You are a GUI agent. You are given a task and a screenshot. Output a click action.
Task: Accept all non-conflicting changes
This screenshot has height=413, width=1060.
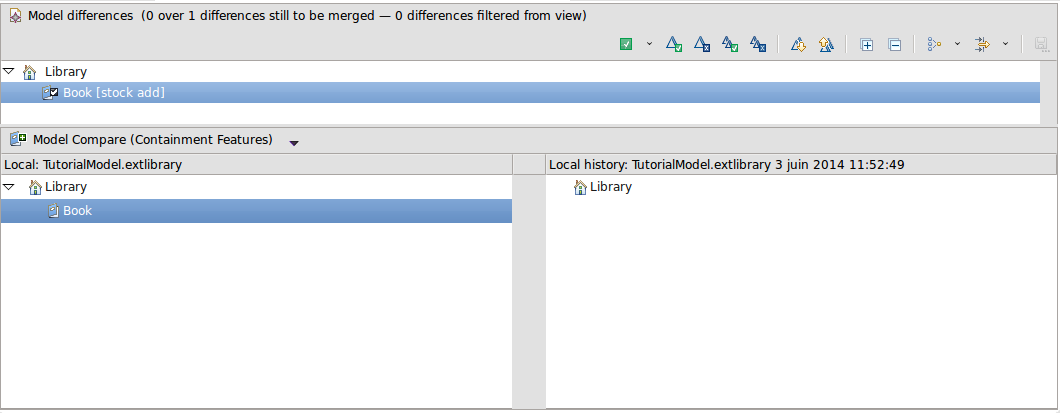(730, 44)
